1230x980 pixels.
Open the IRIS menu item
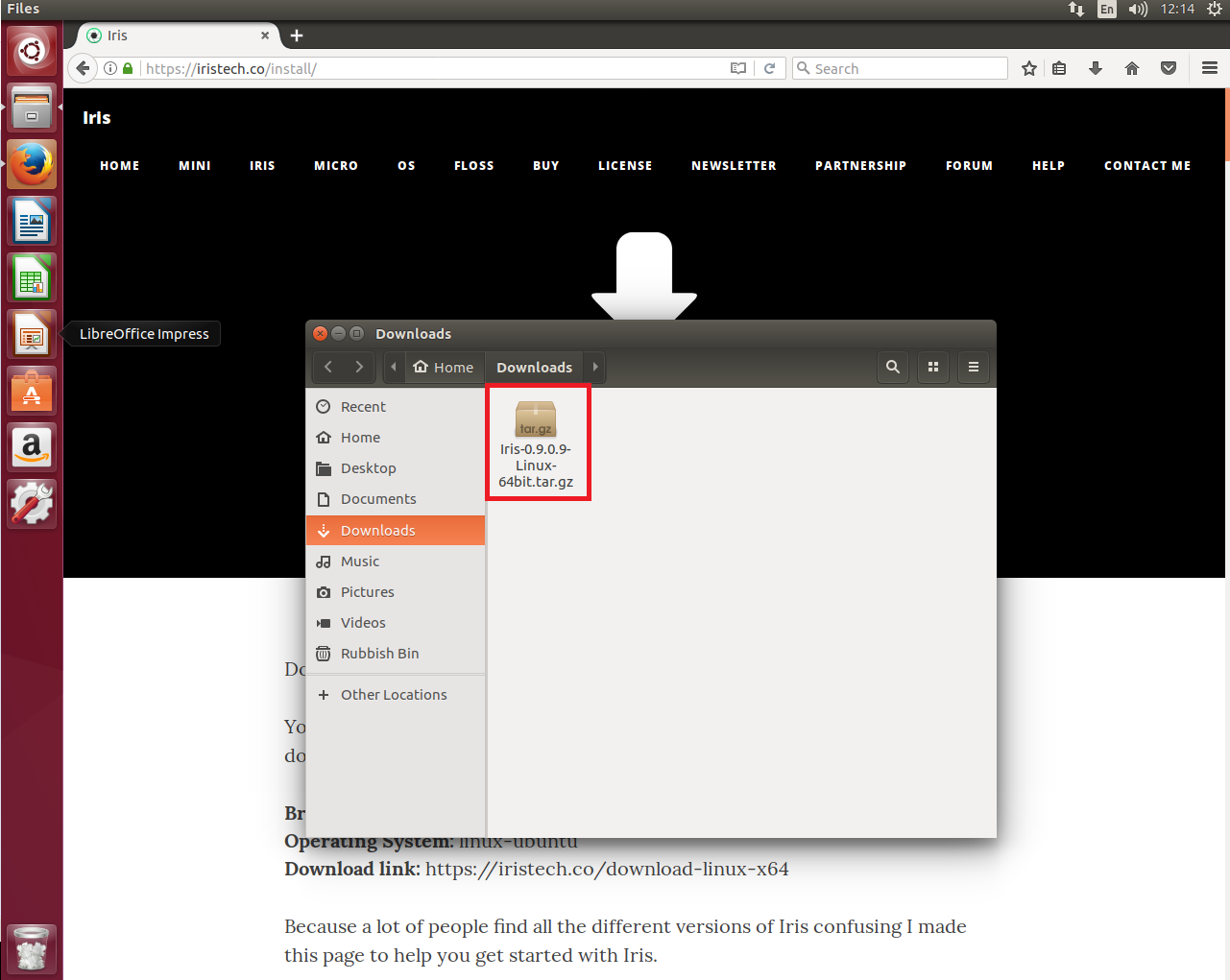[262, 166]
